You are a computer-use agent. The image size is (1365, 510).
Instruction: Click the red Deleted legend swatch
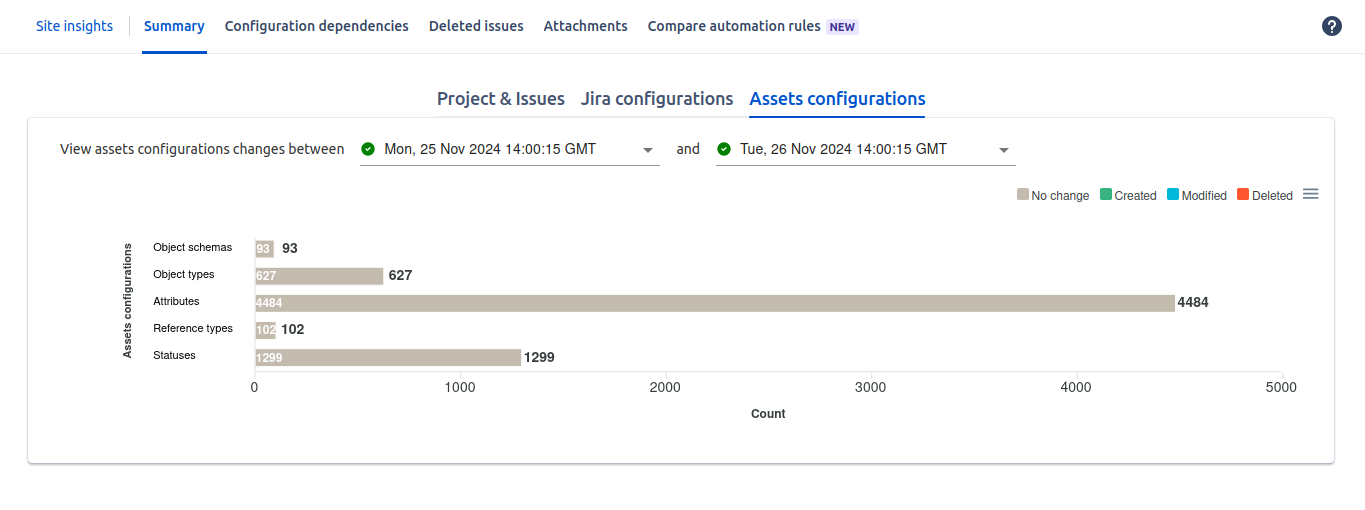click(1243, 195)
